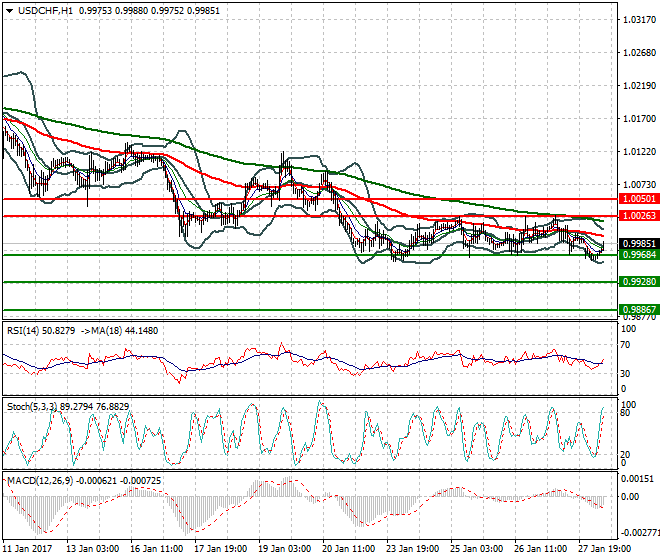Click the 13 Jan 03:00 time label
The height and width of the screenshot is (560, 660).
tap(93, 549)
